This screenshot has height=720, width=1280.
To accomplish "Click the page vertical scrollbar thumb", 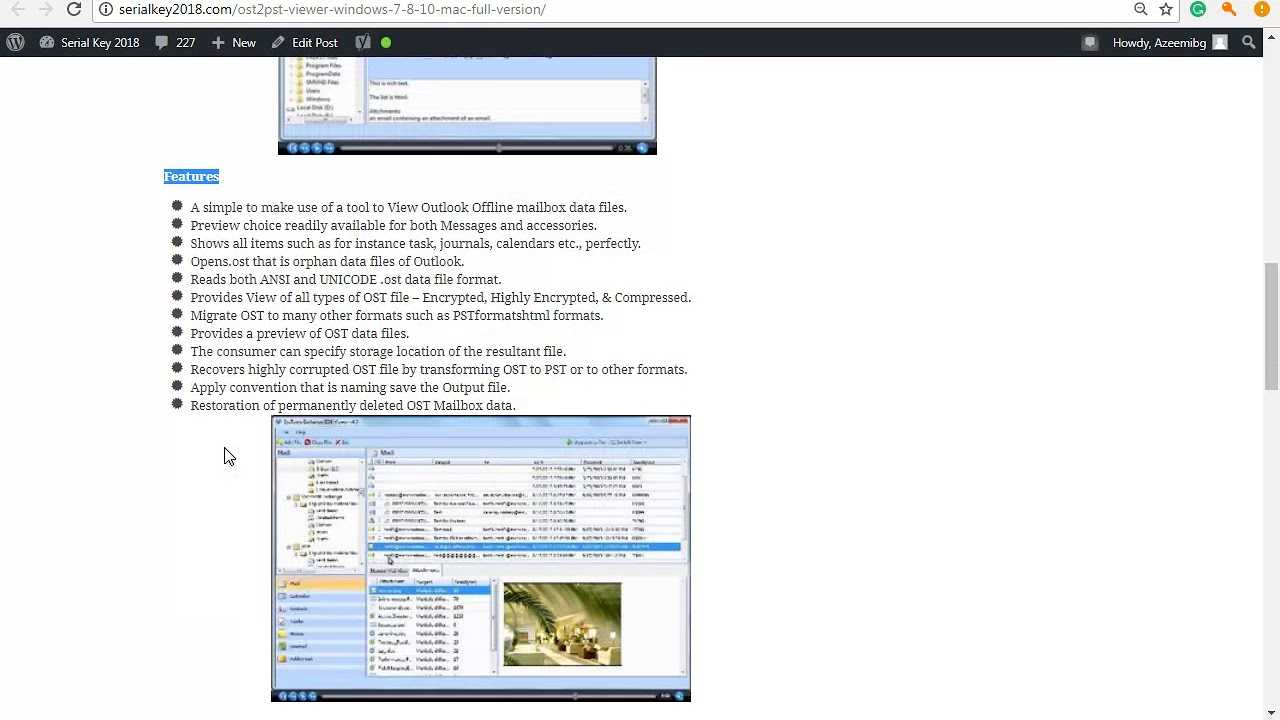I will tap(1271, 325).
